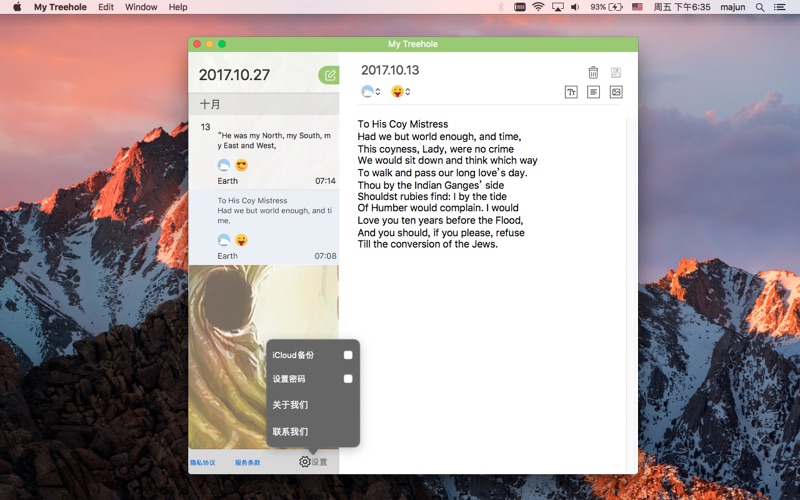The image size is (800, 500).
Task: Click the tongue-out mood emoji in editor
Action: coord(397,91)
